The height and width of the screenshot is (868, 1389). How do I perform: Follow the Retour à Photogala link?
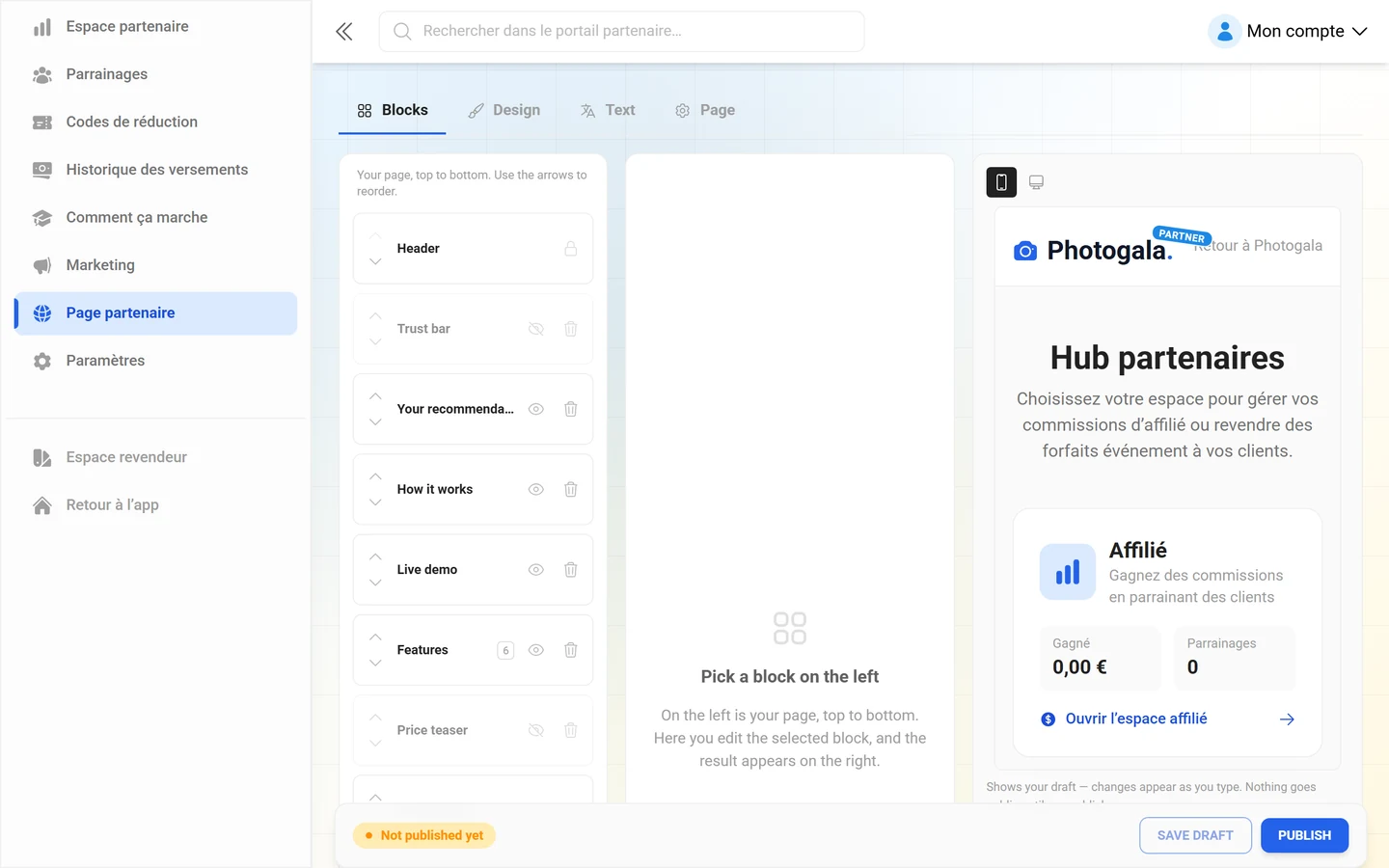[1259, 246]
